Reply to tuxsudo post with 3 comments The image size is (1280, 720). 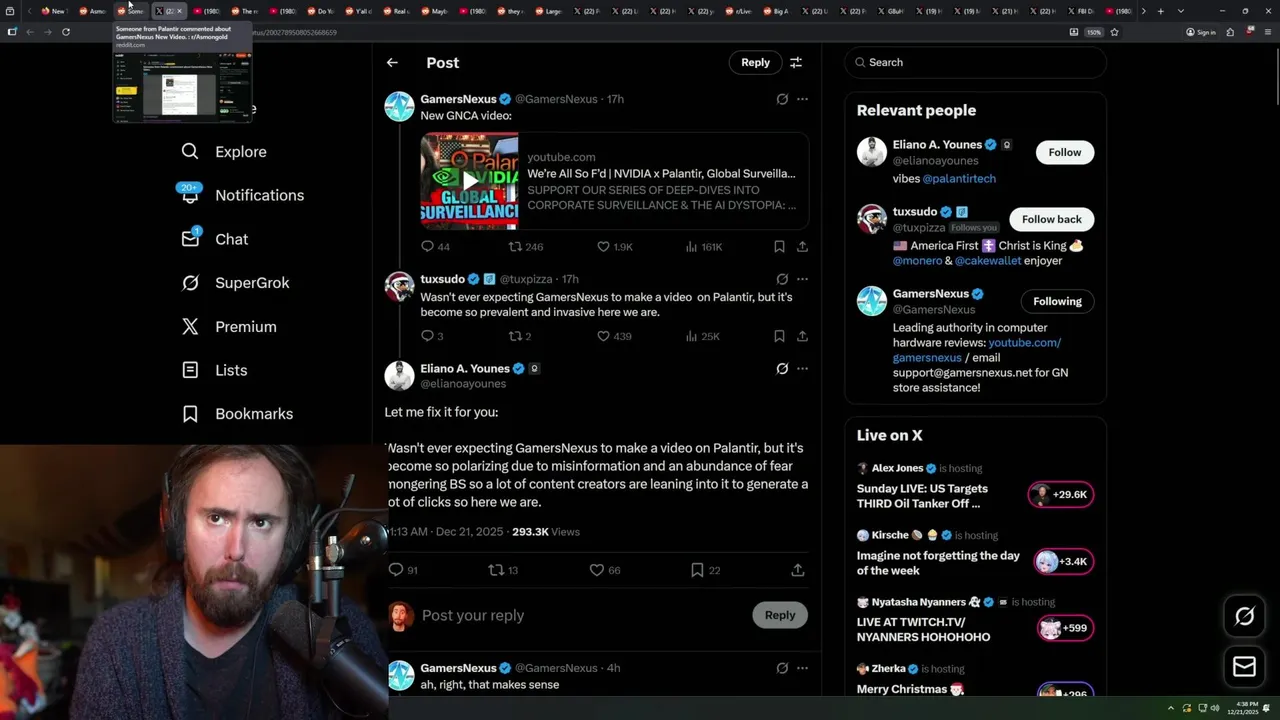tap(432, 336)
